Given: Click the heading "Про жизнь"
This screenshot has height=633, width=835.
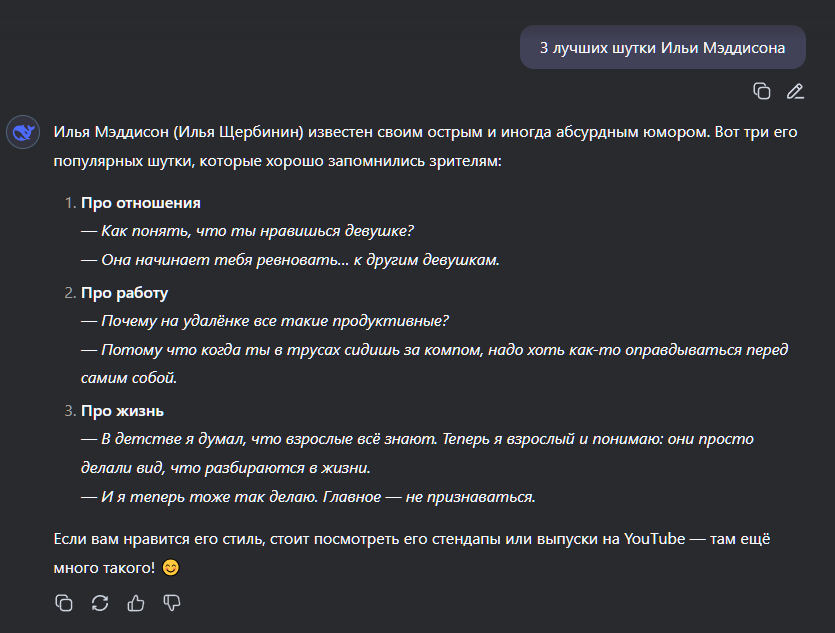Looking at the screenshot, I should click(x=122, y=411).
